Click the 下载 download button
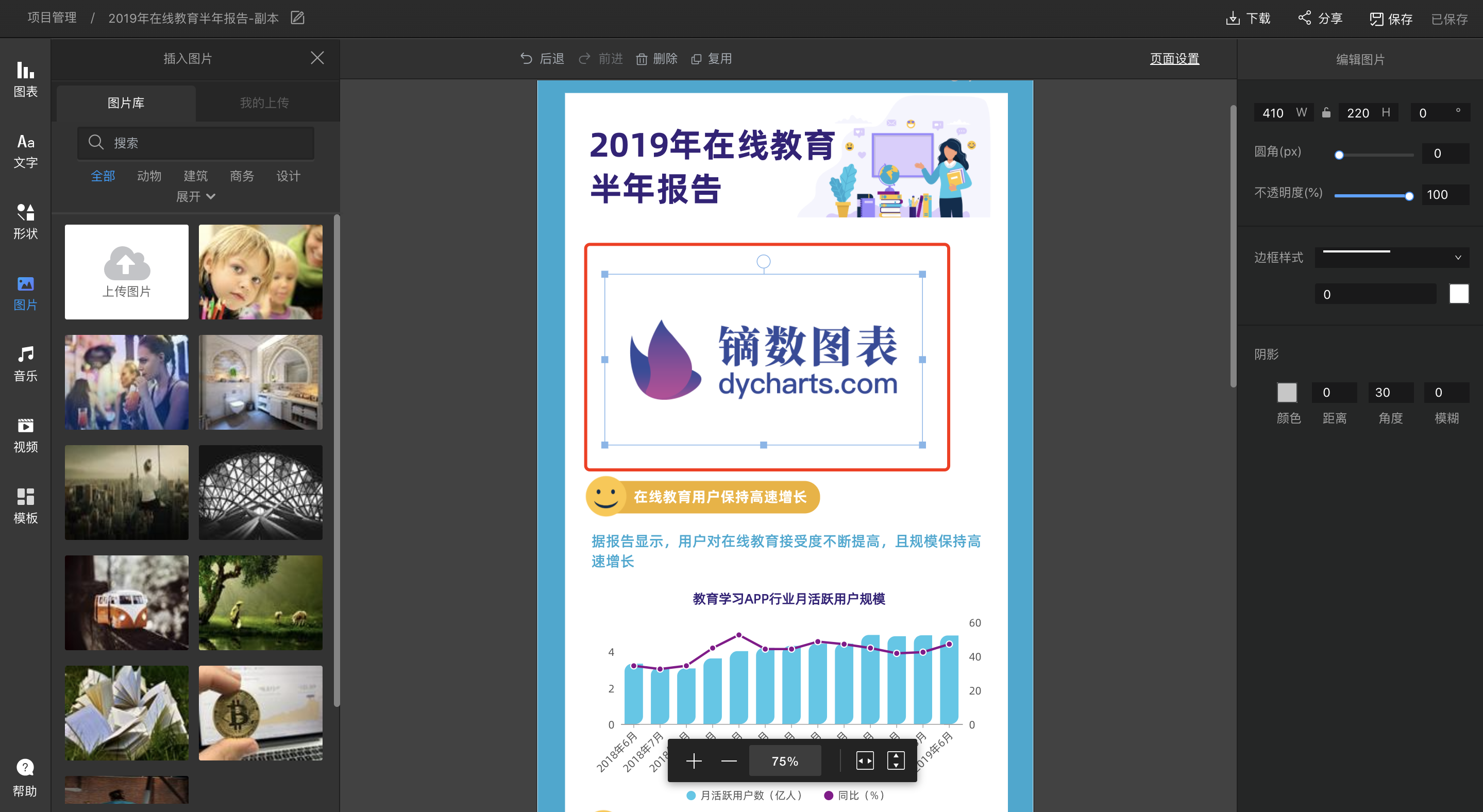The image size is (1483, 812). pyautogui.click(x=1248, y=19)
